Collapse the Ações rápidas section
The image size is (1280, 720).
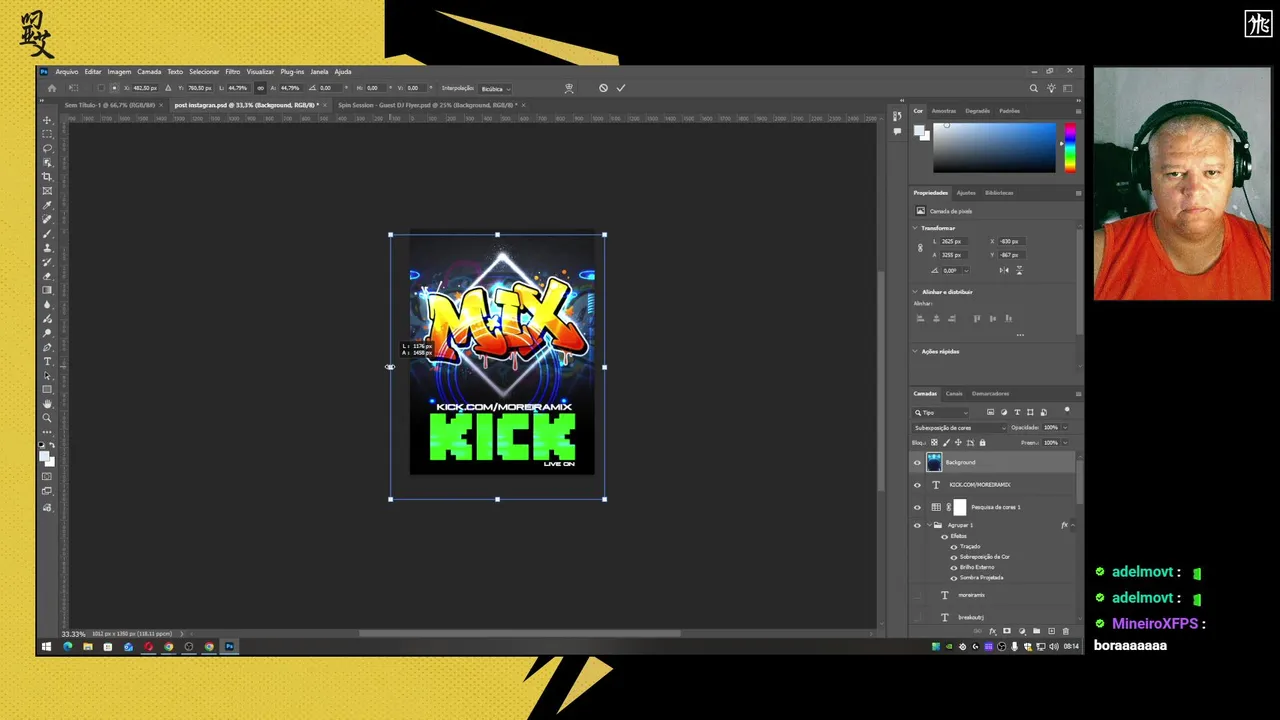click(915, 351)
